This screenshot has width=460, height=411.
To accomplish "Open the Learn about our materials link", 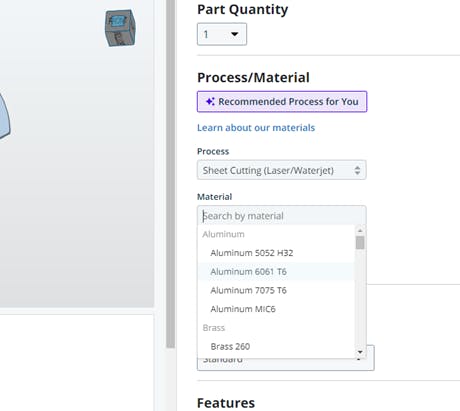I will click(256, 128).
